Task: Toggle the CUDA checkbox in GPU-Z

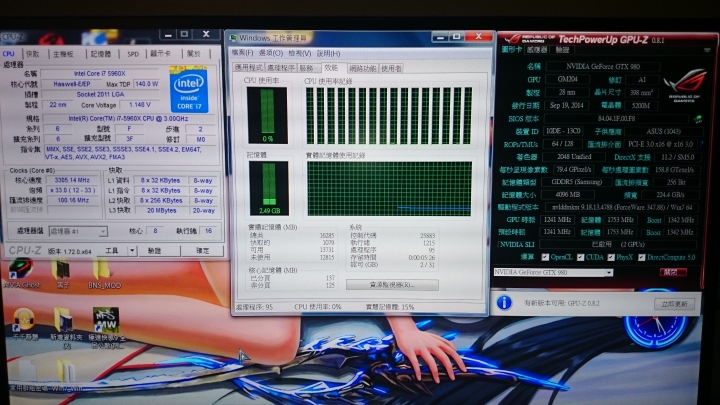Action: (580, 257)
